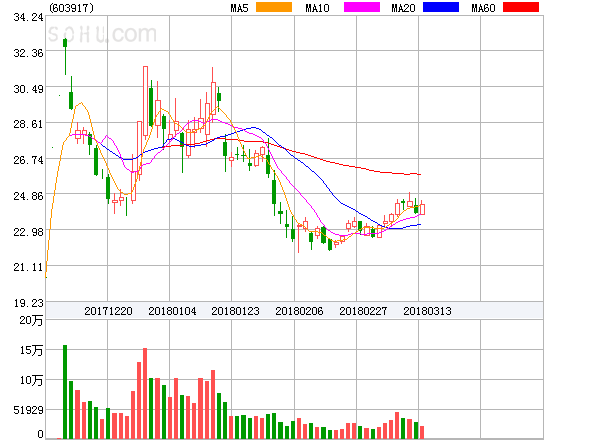
Task: Click the 20180227 date label
Action: (x=363, y=311)
